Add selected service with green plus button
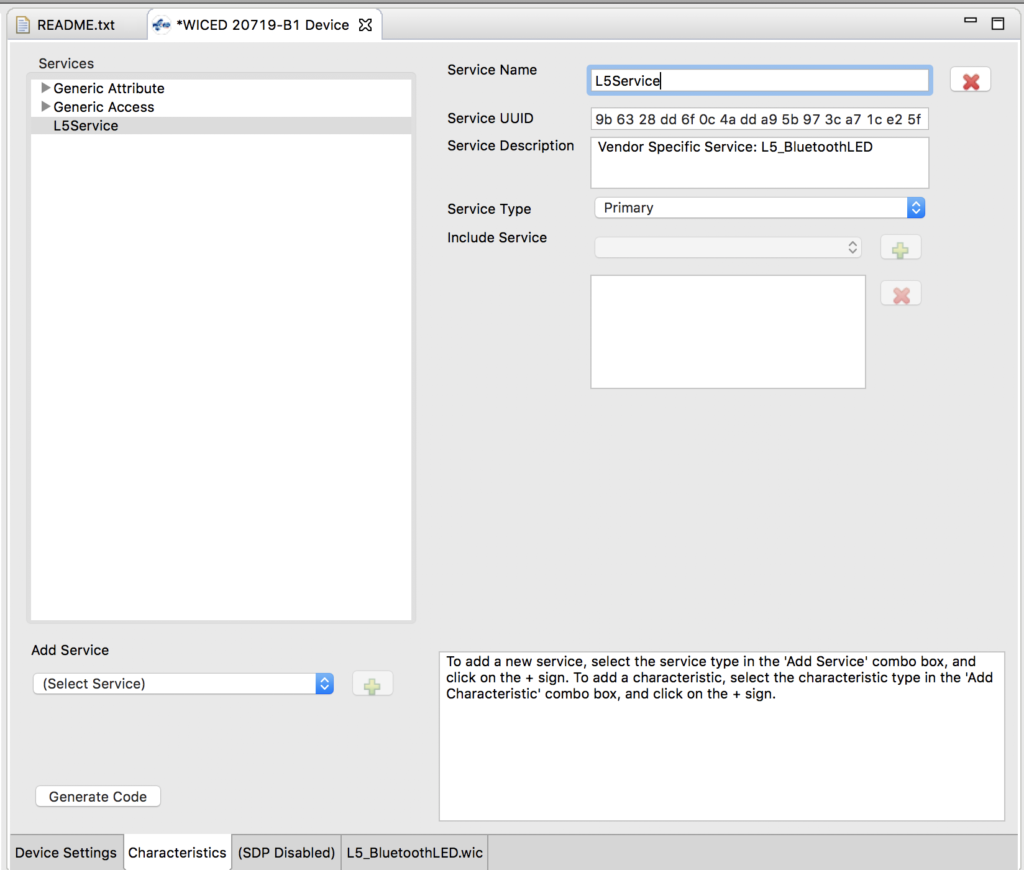Image resolution: width=1024 pixels, height=870 pixels. (372, 685)
